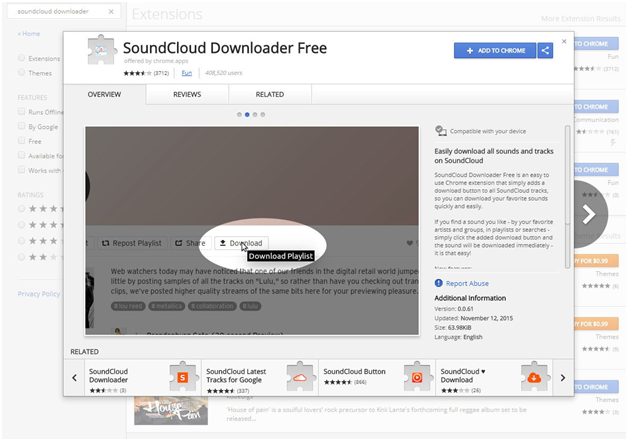Check the Works with Google Drive checkbox
Image resolution: width=628 pixels, height=441 pixels.
point(22,170)
